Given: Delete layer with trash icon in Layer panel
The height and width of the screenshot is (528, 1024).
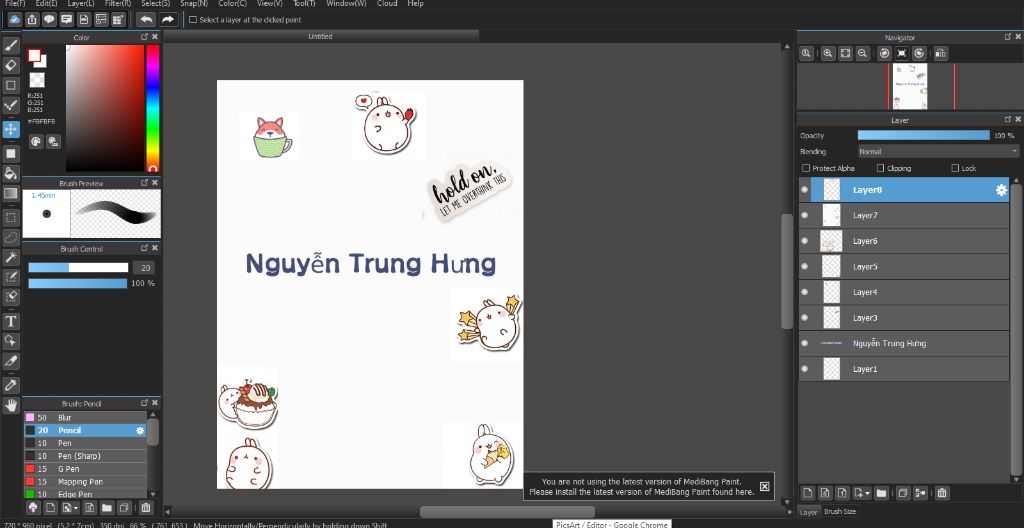Looking at the screenshot, I should click(x=942, y=493).
